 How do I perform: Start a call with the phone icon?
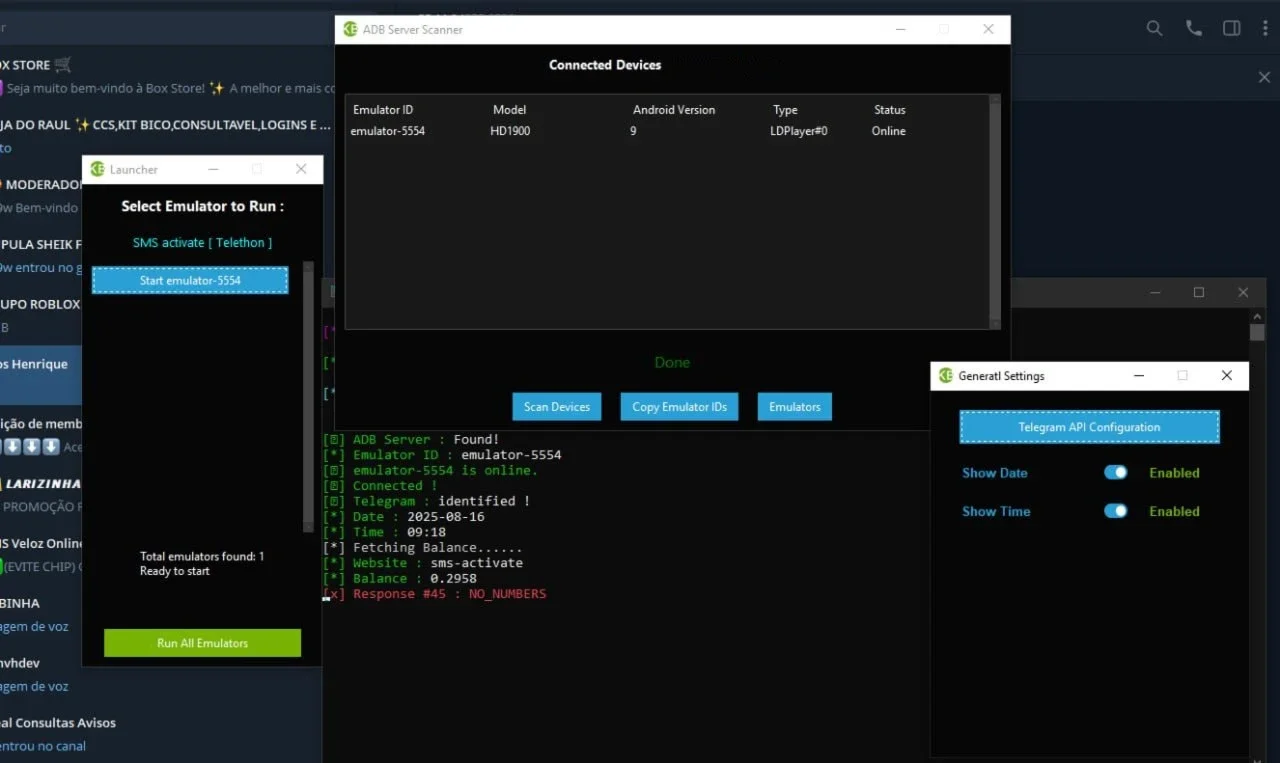[1194, 29]
